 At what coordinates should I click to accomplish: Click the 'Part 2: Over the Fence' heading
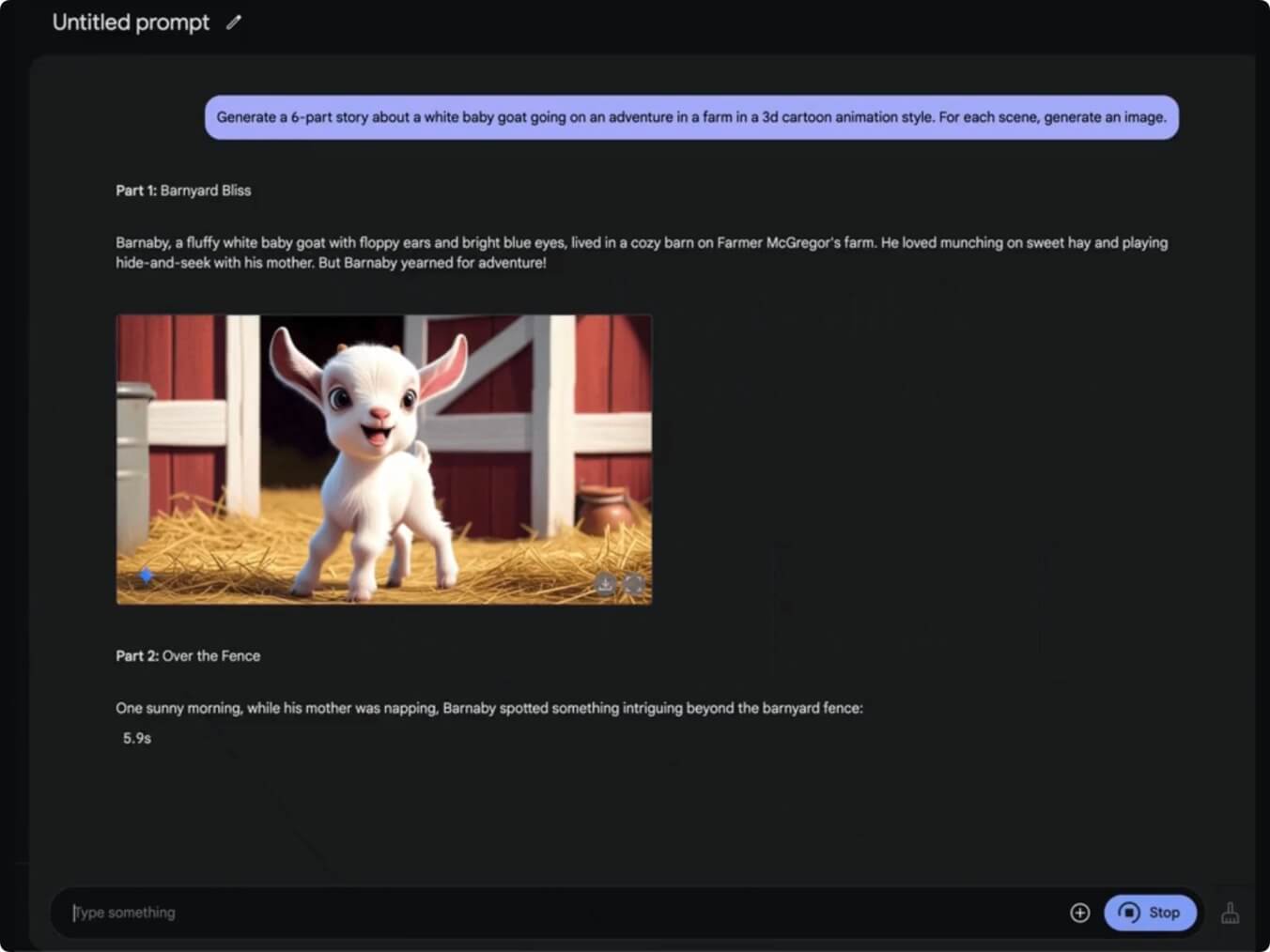(x=188, y=656)
